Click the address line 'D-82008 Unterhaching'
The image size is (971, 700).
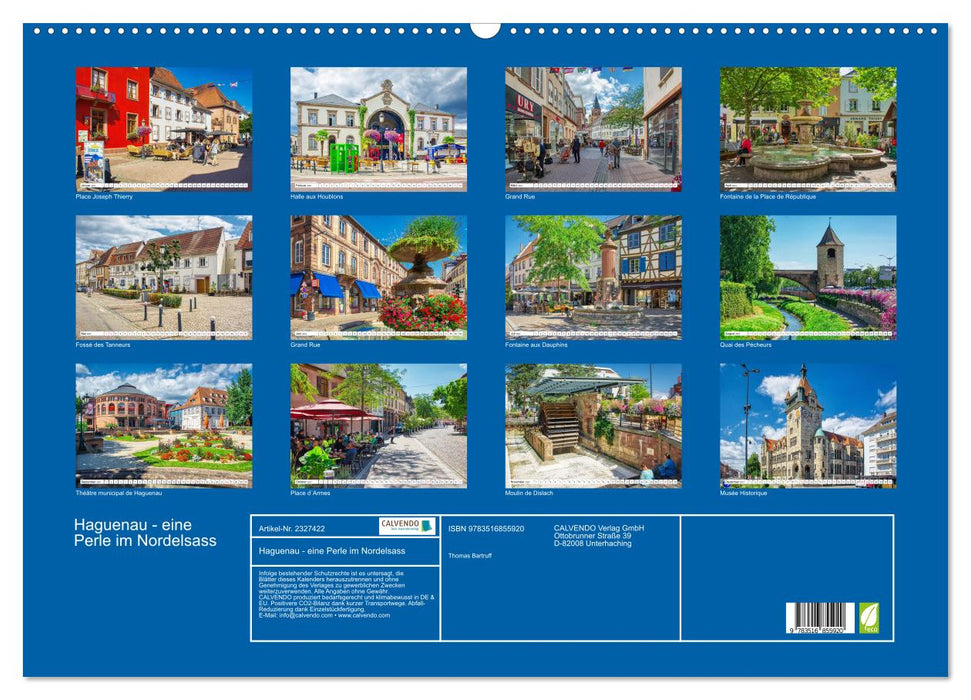click(x=593, y=543)
